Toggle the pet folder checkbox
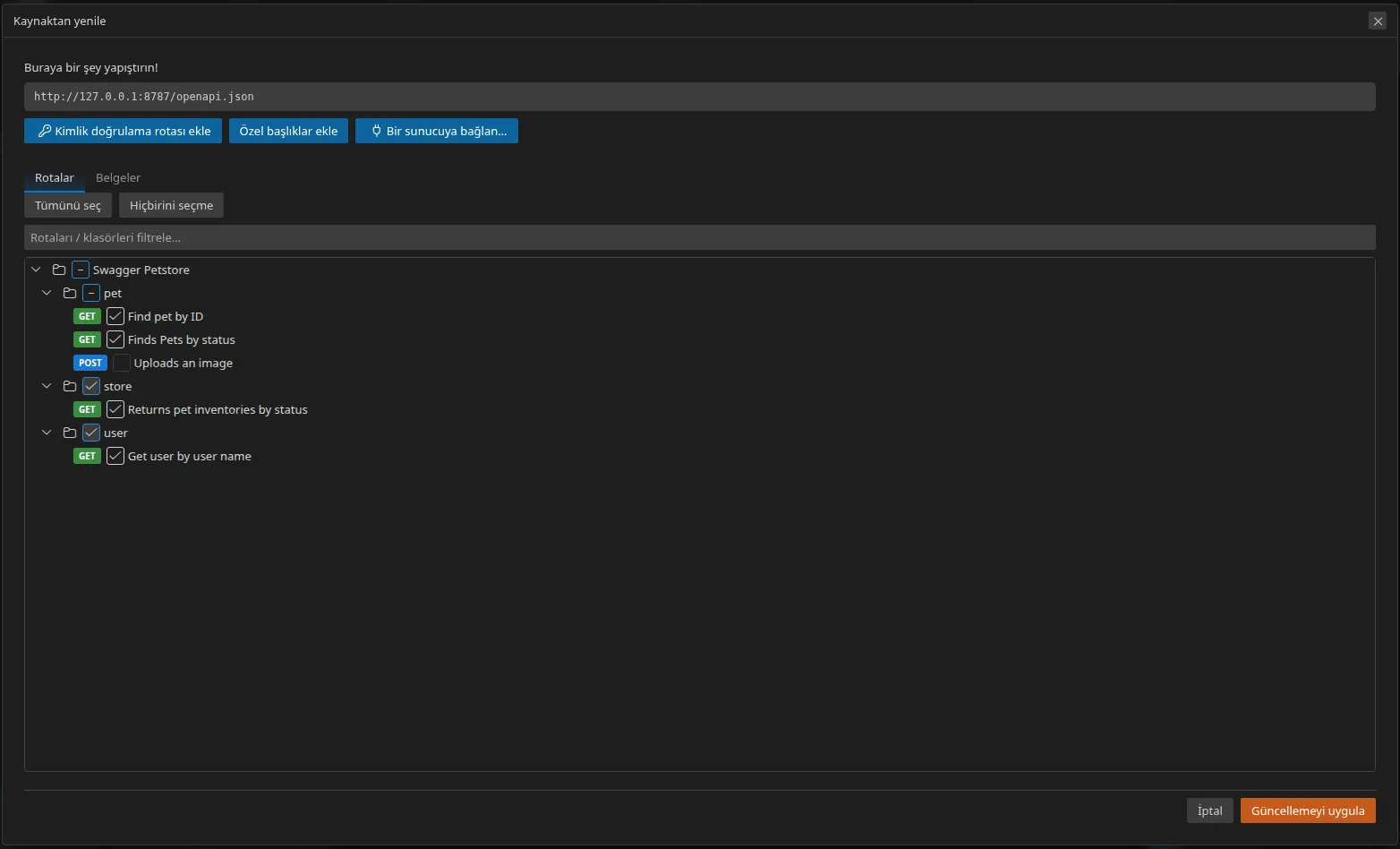The image size is (1400, 849). pyautogui.click(x=91, y=293)
